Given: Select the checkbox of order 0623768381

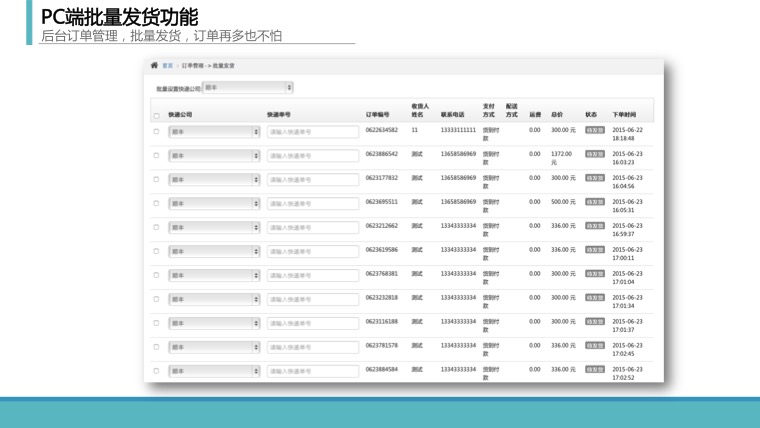Looking at the screenshot, I should pyautogui.click(x=156, y=275).
